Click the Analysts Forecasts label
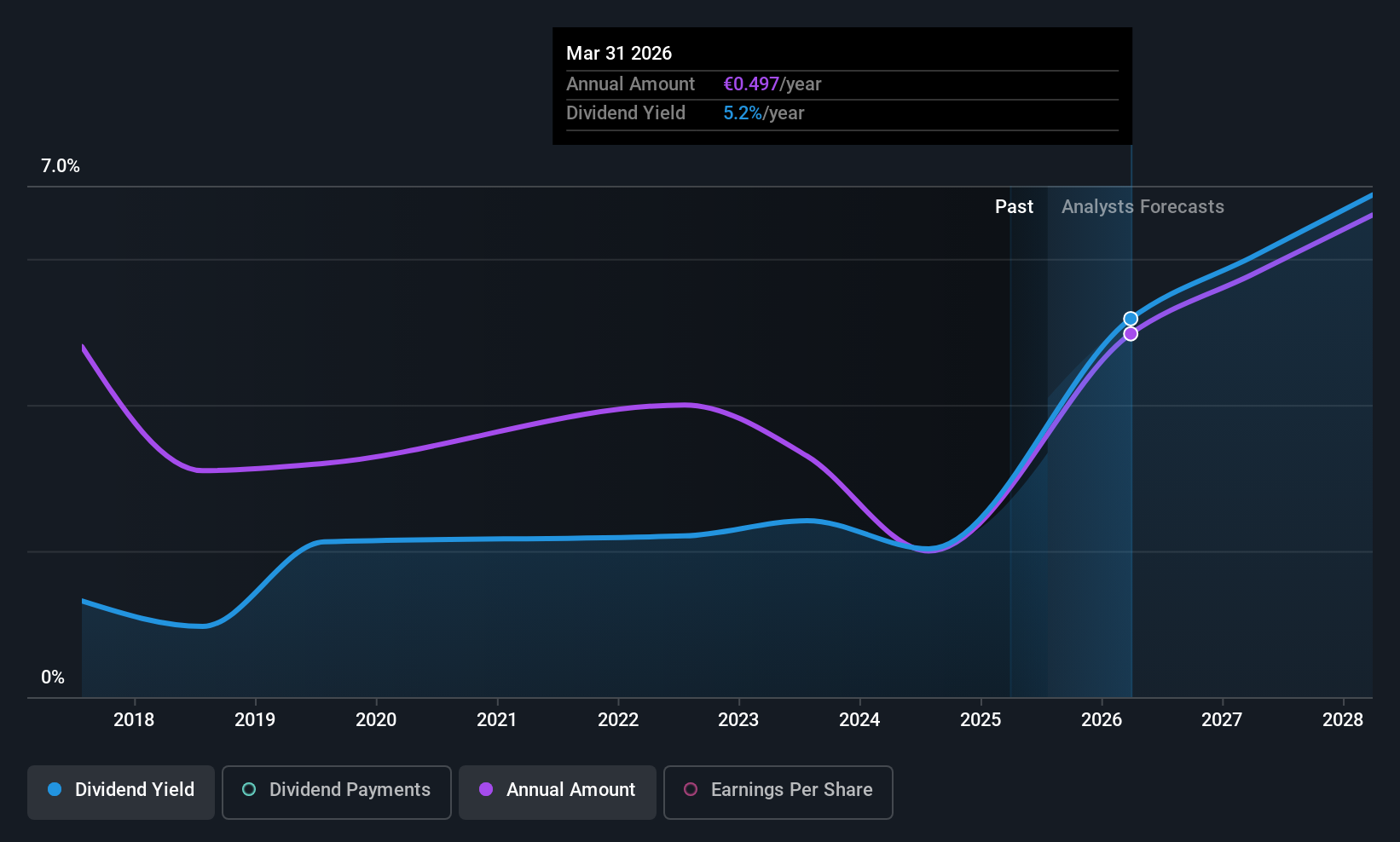Screen dimensions: 1400x842 1143,207
